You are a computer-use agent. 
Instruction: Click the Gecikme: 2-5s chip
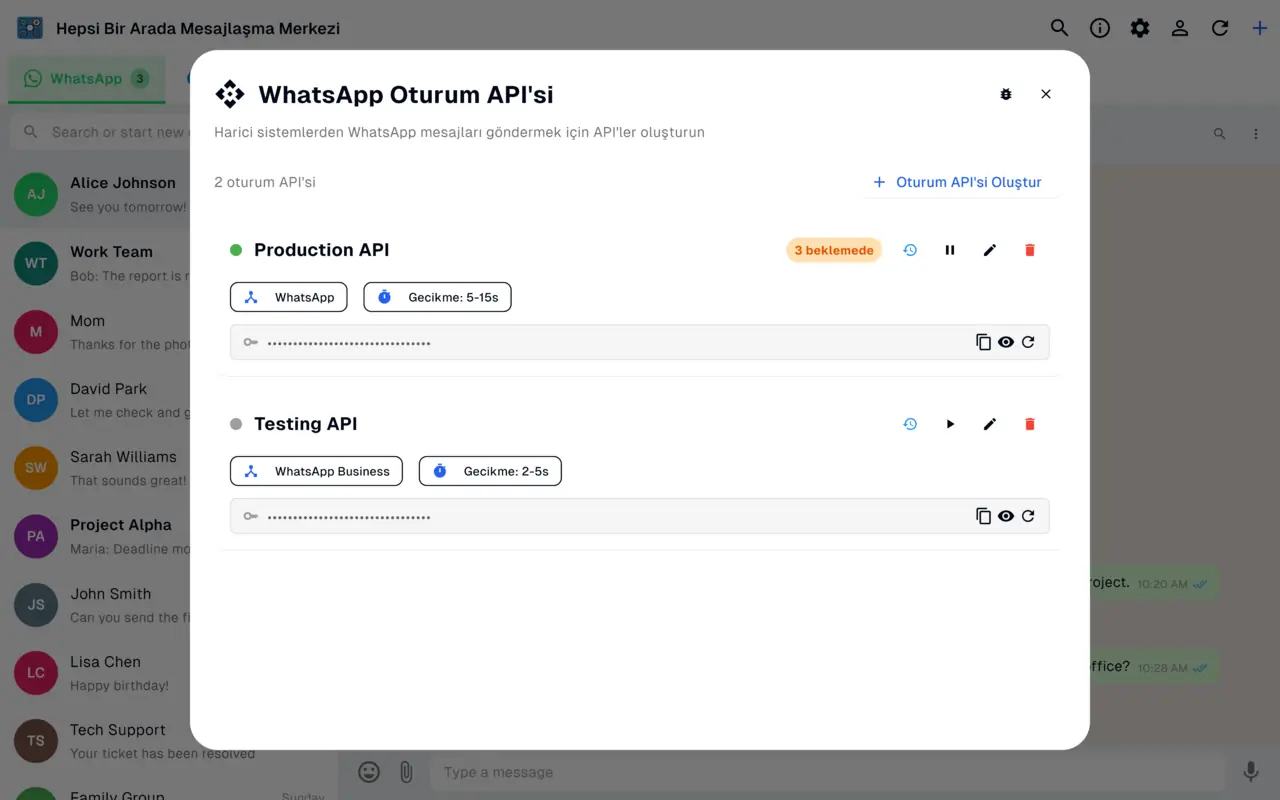coord(490,471)
